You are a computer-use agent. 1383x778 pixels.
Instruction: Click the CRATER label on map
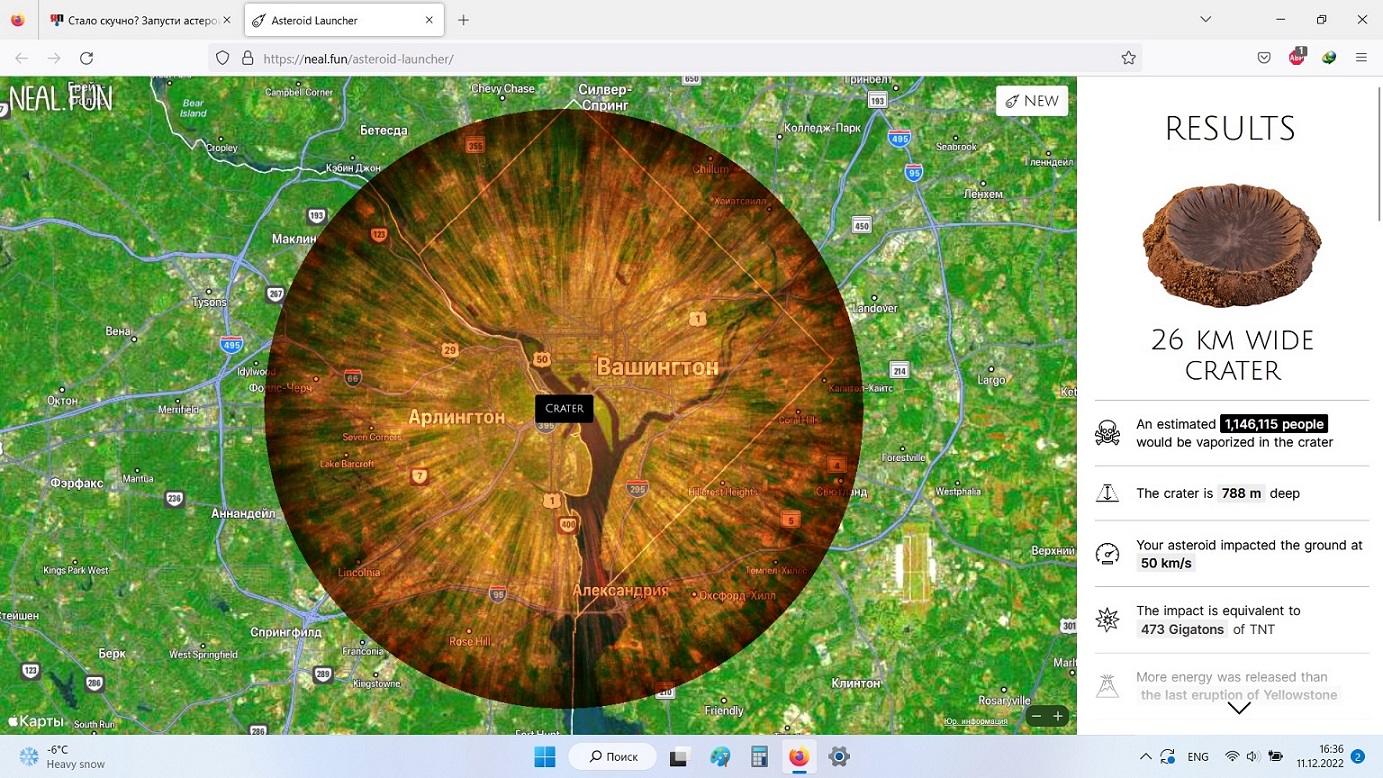[x=564, y=408]
